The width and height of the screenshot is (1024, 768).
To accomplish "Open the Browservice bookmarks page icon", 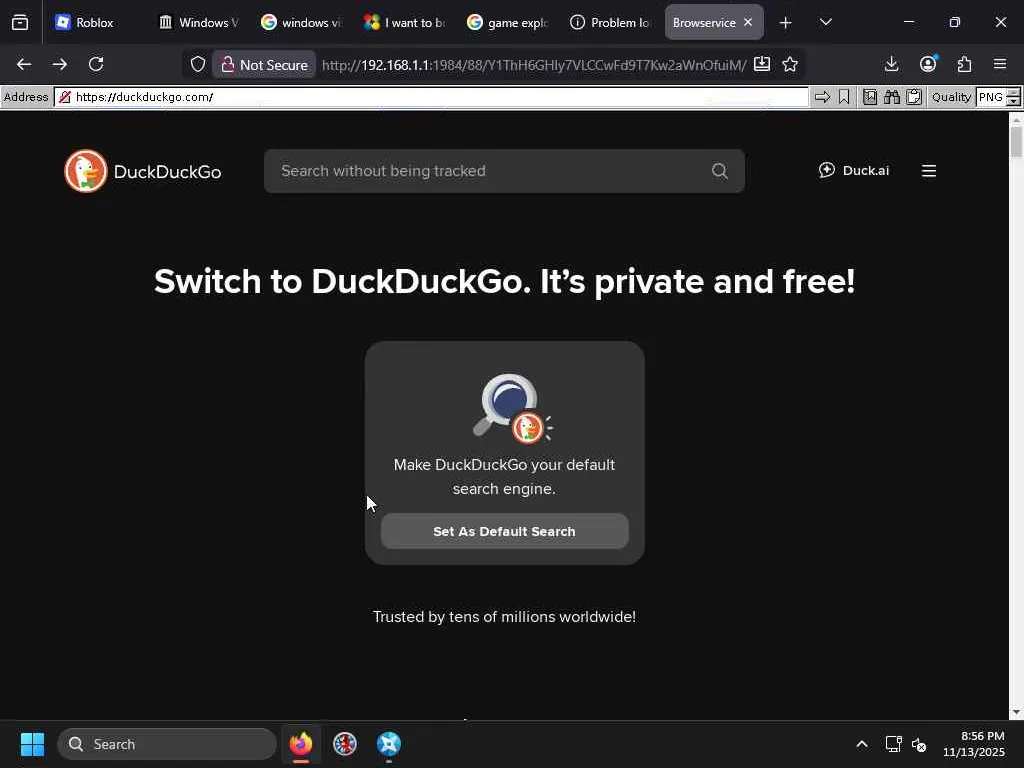I will [x=870, y=97].
